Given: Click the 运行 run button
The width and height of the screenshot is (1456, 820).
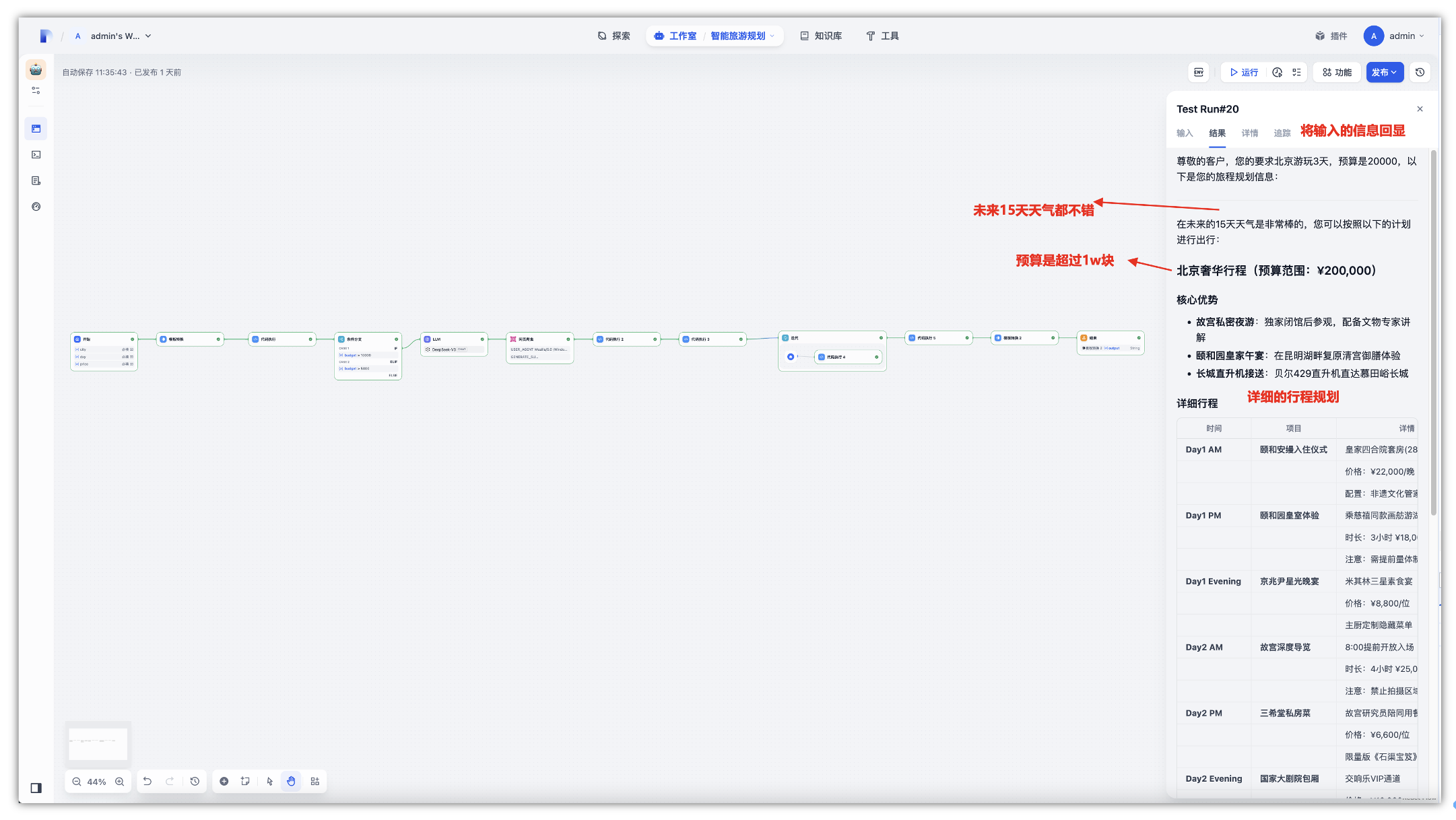Looking at the screenshot, I should (1244, 72).
